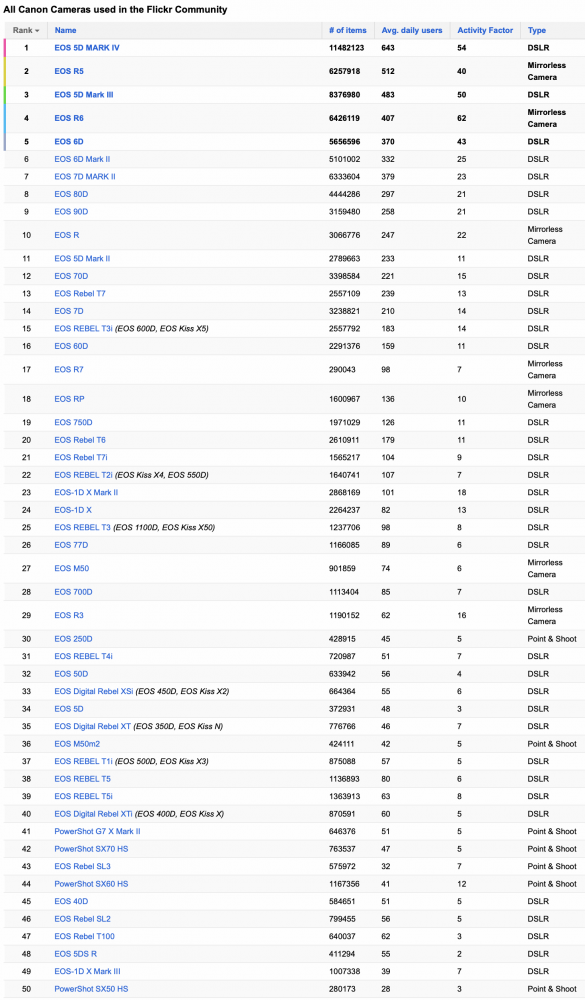585x1000 pixels.
Task: Sort by Avg. daily users header
Action: tap(411, 31)
